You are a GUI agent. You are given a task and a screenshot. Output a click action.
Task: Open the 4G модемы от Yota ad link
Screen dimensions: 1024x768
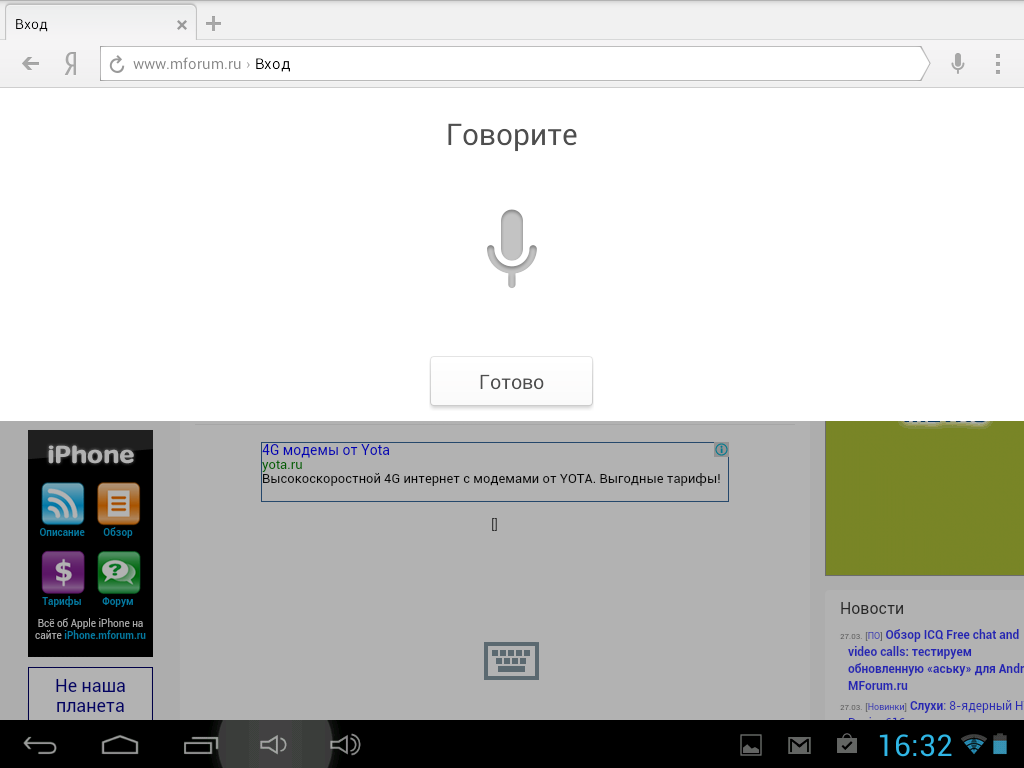[326, 450]
